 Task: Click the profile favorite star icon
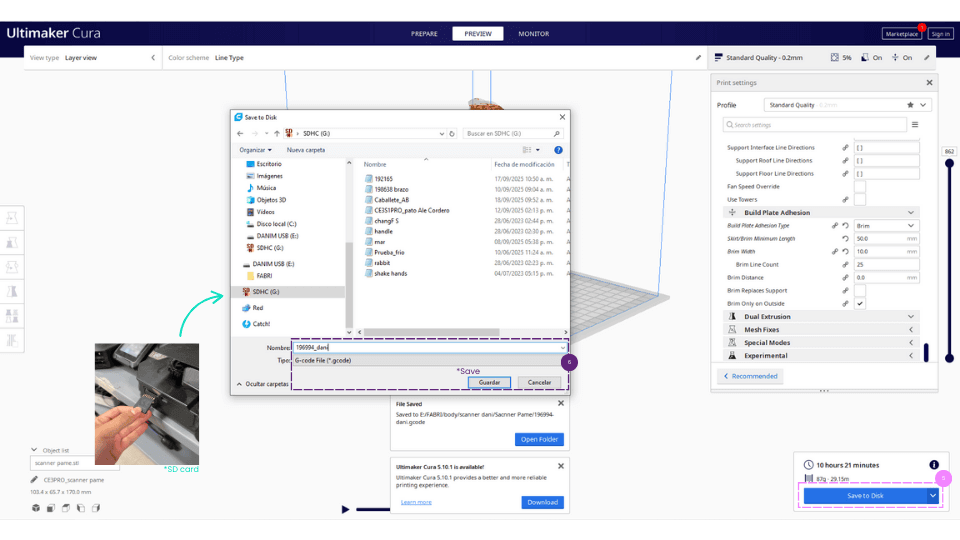[910, 105]
